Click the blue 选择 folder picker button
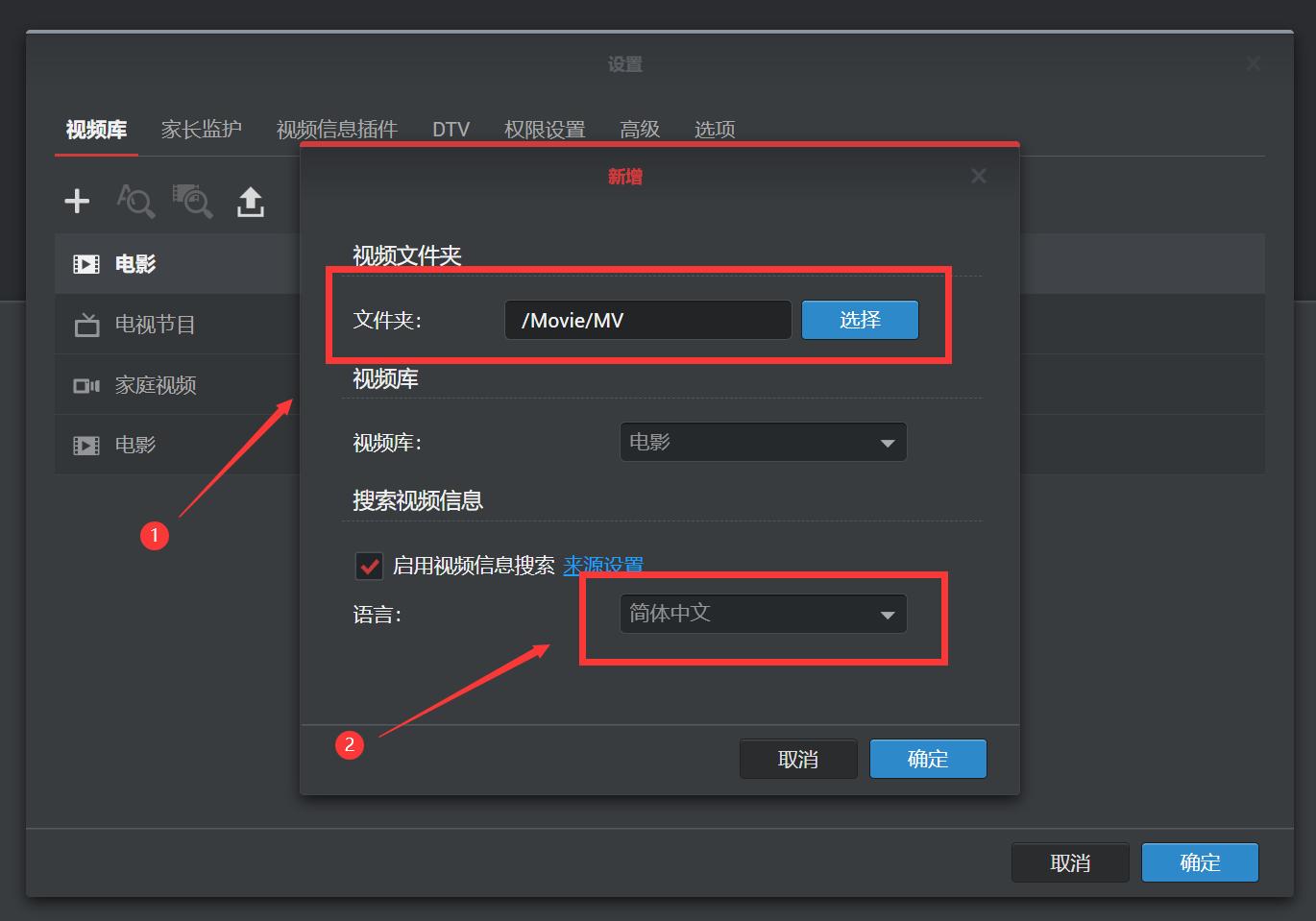 pos(860,320)
